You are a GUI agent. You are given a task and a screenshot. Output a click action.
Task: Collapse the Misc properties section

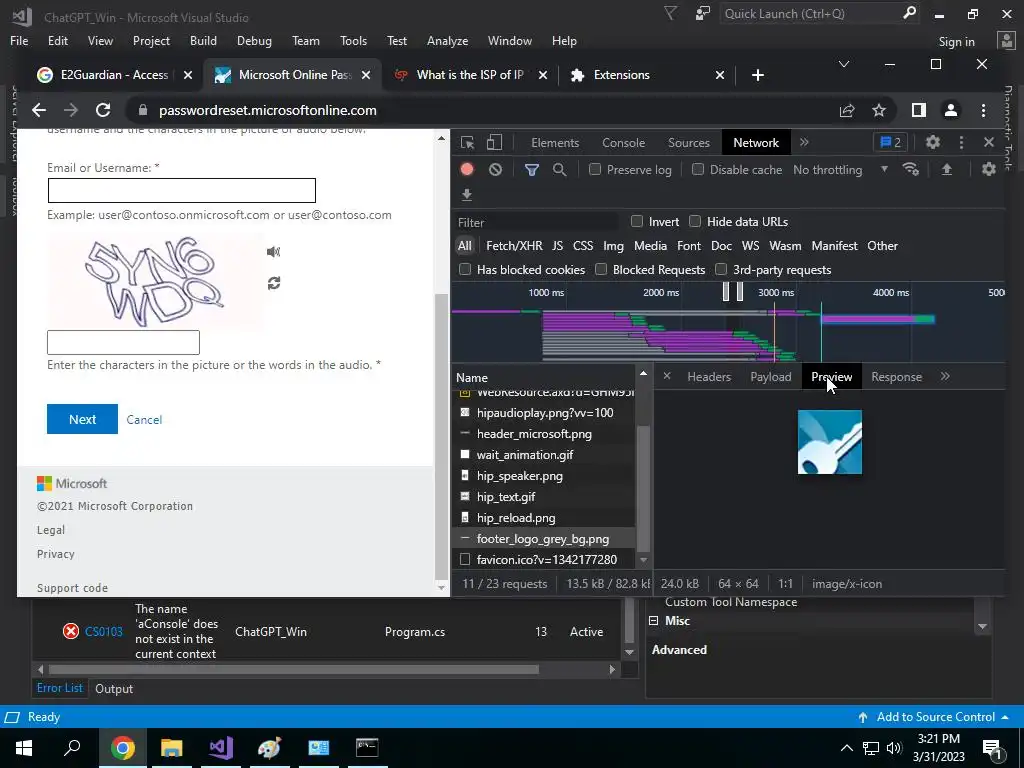pos(654,620)
